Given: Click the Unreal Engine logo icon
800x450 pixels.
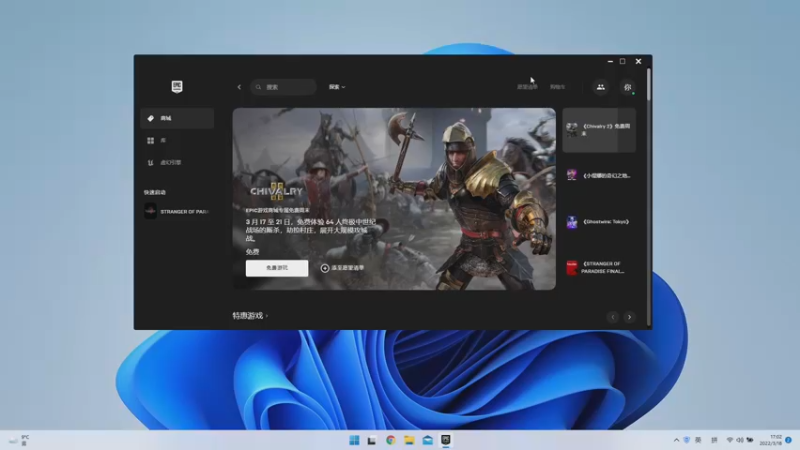Looking at the screenshot, I should pyautogui.click(x=151, y=163).
